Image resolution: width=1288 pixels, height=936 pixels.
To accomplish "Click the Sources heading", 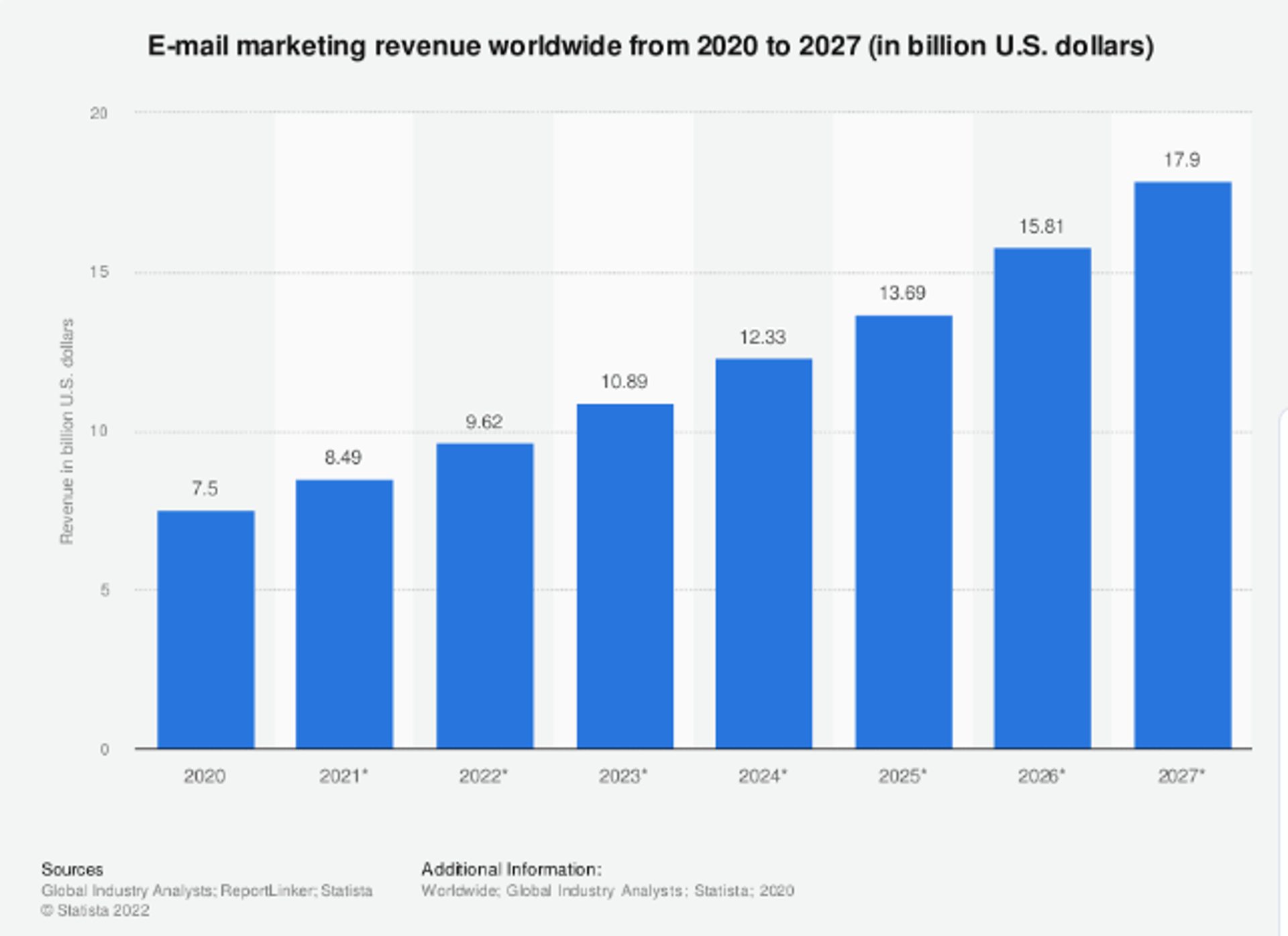I will [72, 870].
